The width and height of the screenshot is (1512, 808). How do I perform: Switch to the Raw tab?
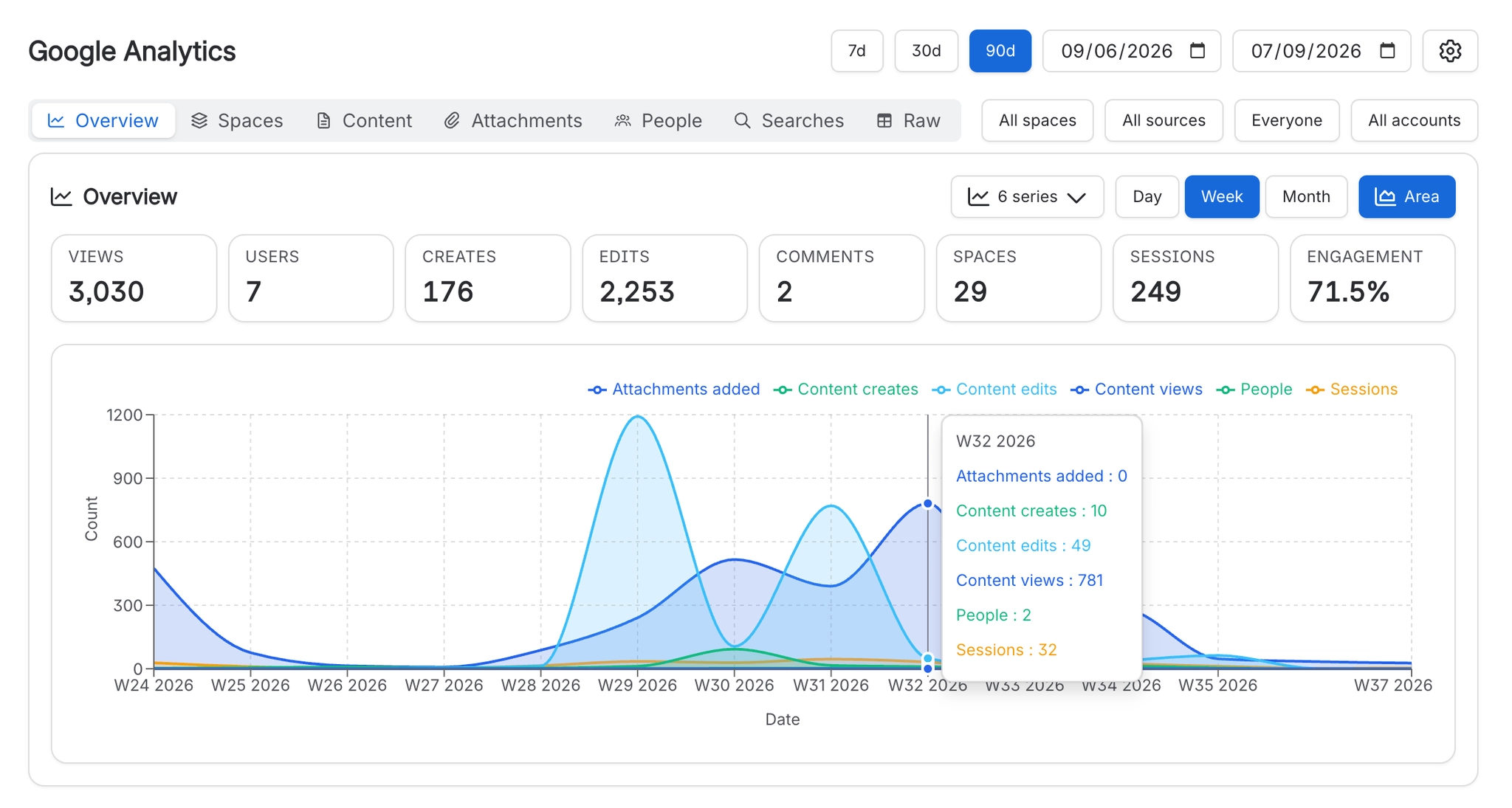(x=909, y=120)
